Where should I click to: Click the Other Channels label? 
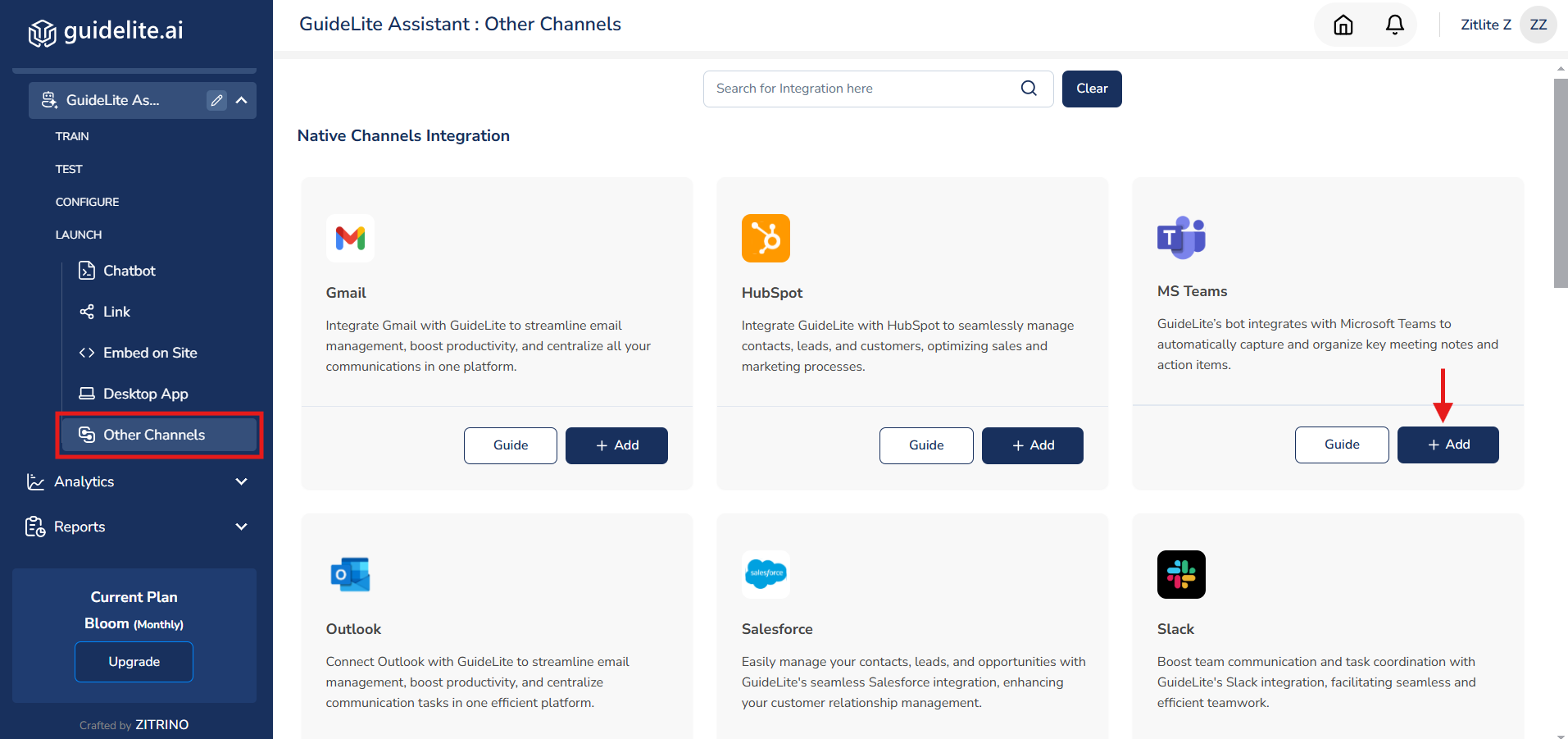point(154,435)
